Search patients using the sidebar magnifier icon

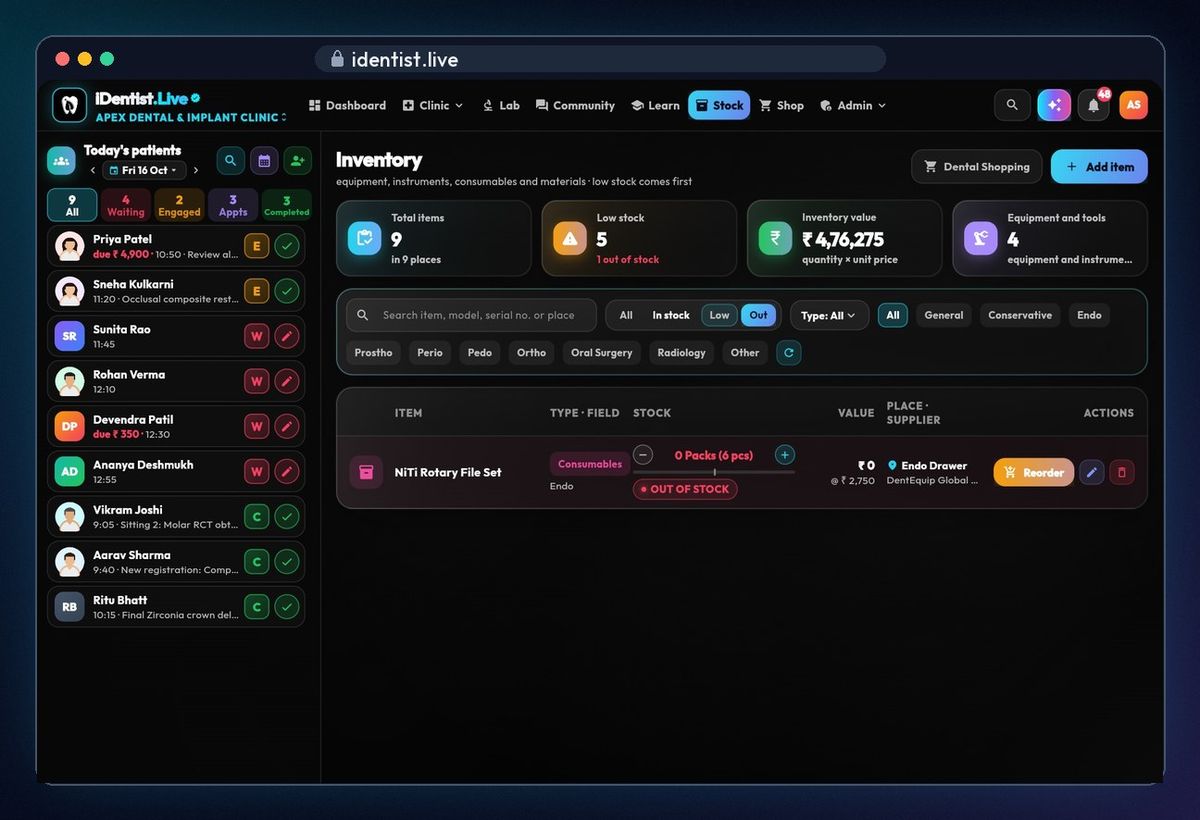(231, 160)
